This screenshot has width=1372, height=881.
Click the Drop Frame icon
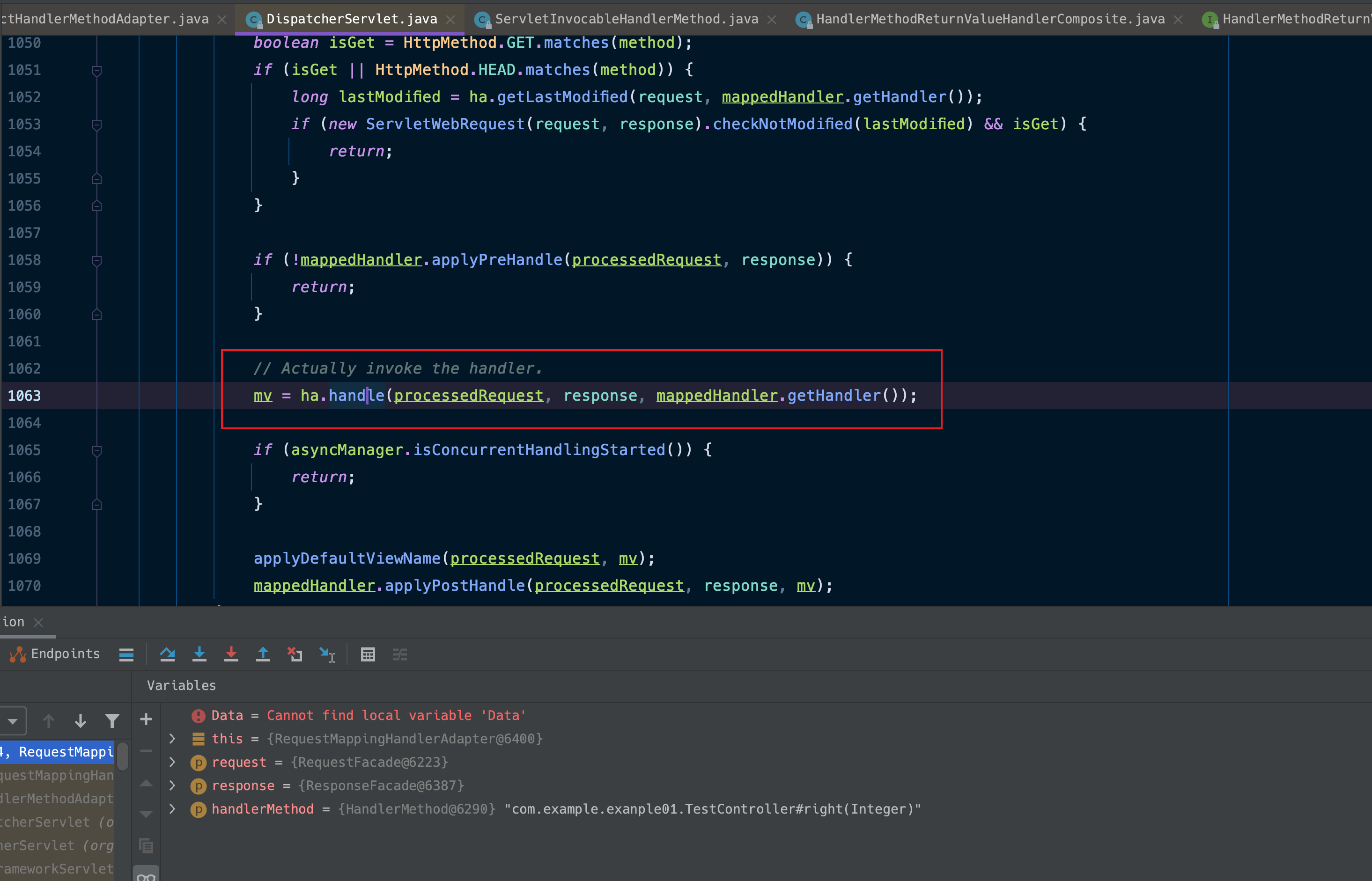tap(295, 654)
